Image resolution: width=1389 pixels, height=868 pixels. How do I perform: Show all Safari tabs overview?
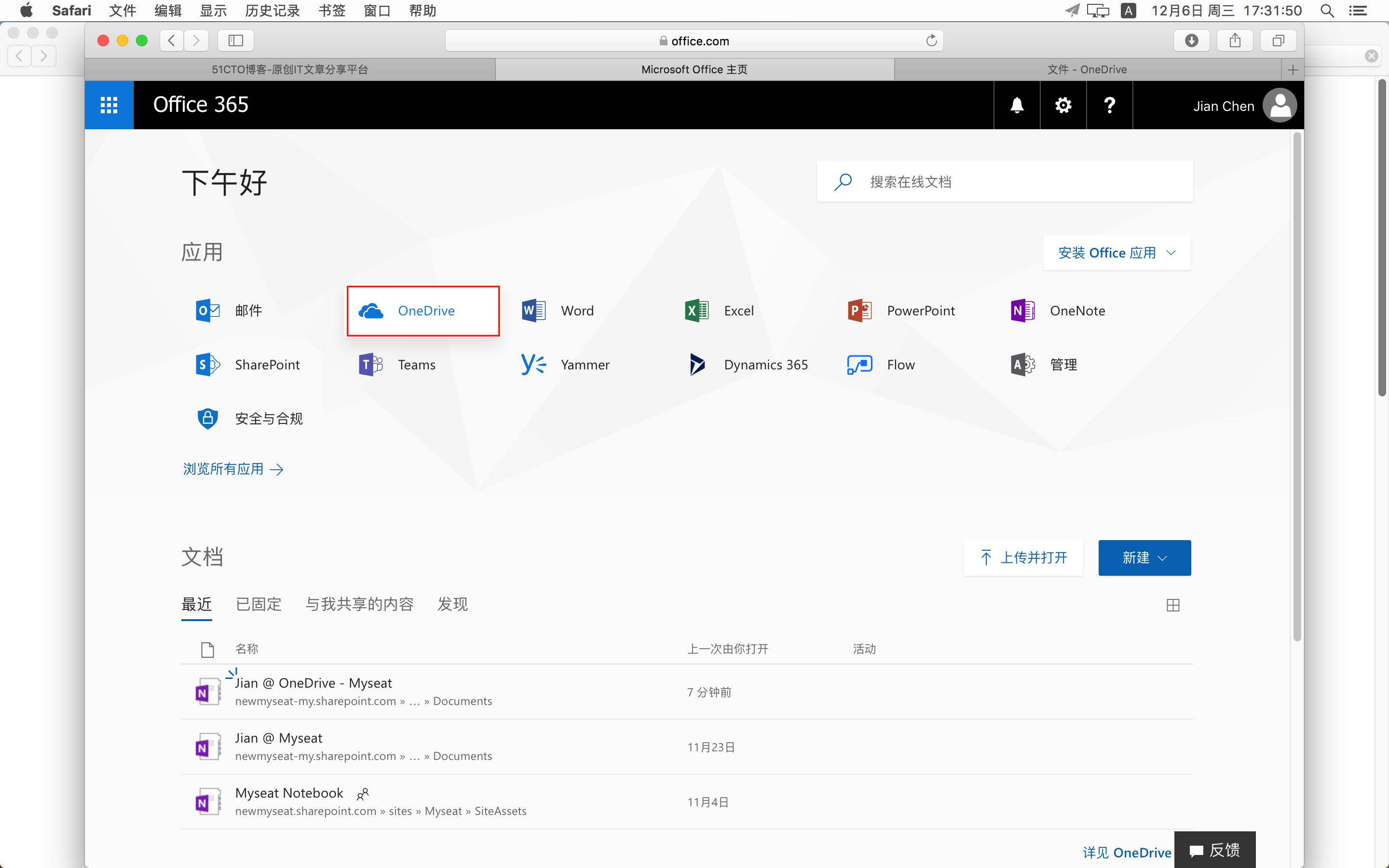tap(1278, 41)
